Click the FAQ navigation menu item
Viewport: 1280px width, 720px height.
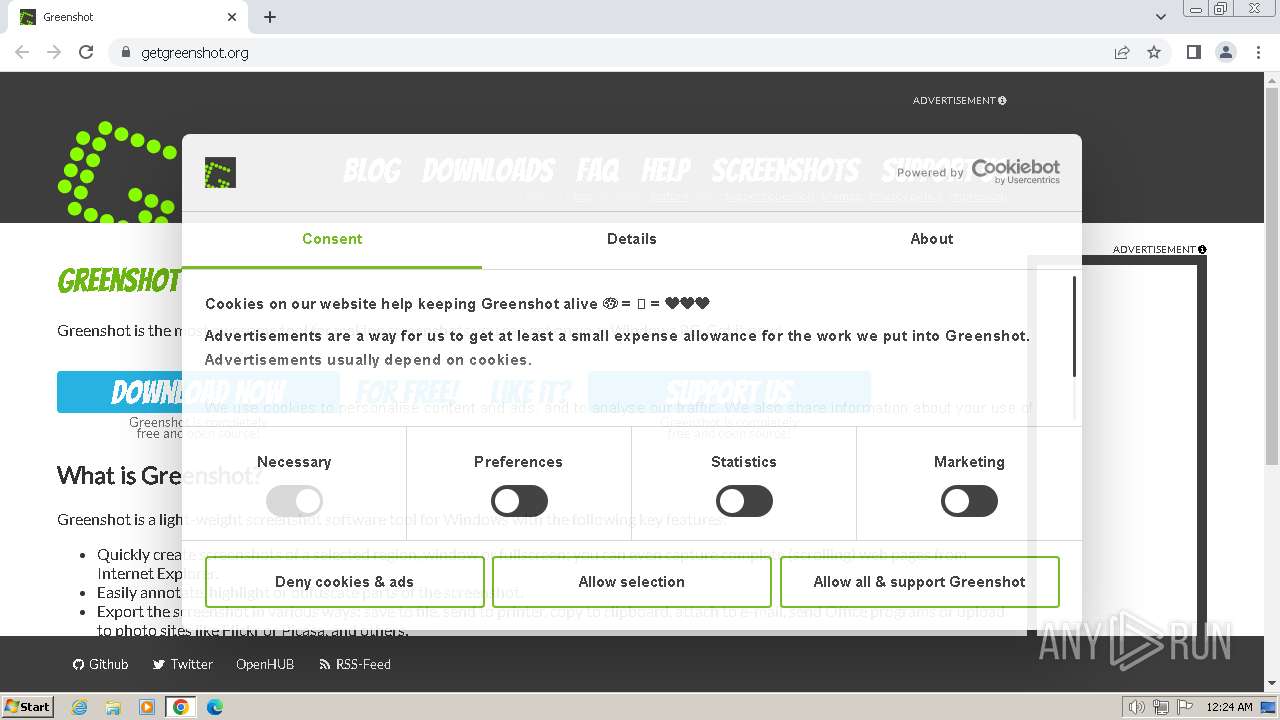coord(598,171)
